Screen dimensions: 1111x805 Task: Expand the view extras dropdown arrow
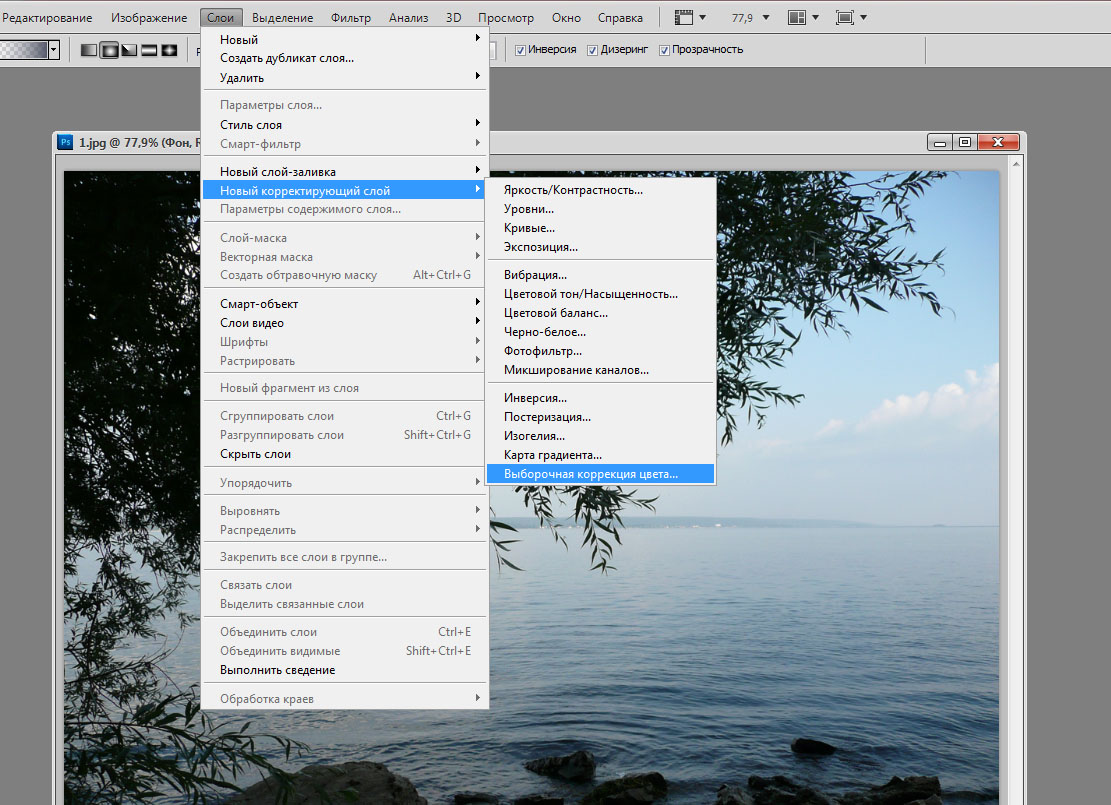(702, 17)
